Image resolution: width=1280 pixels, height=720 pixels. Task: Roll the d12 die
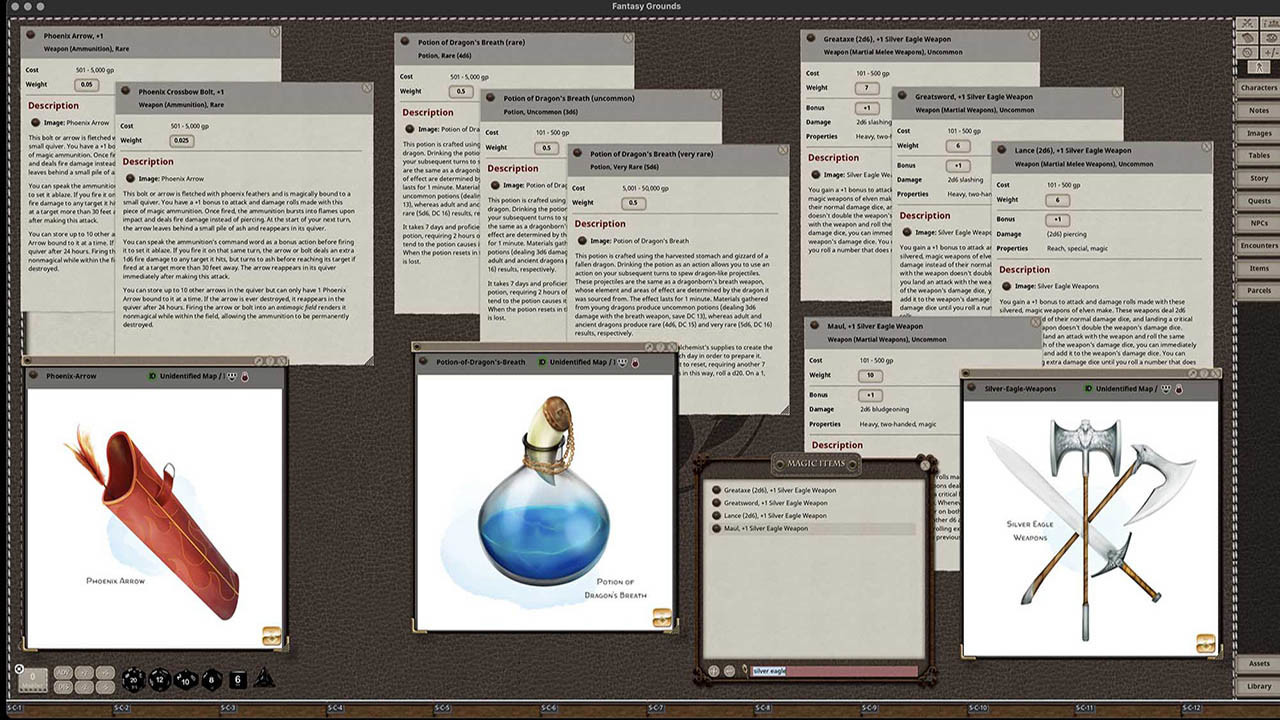(160, 680)
